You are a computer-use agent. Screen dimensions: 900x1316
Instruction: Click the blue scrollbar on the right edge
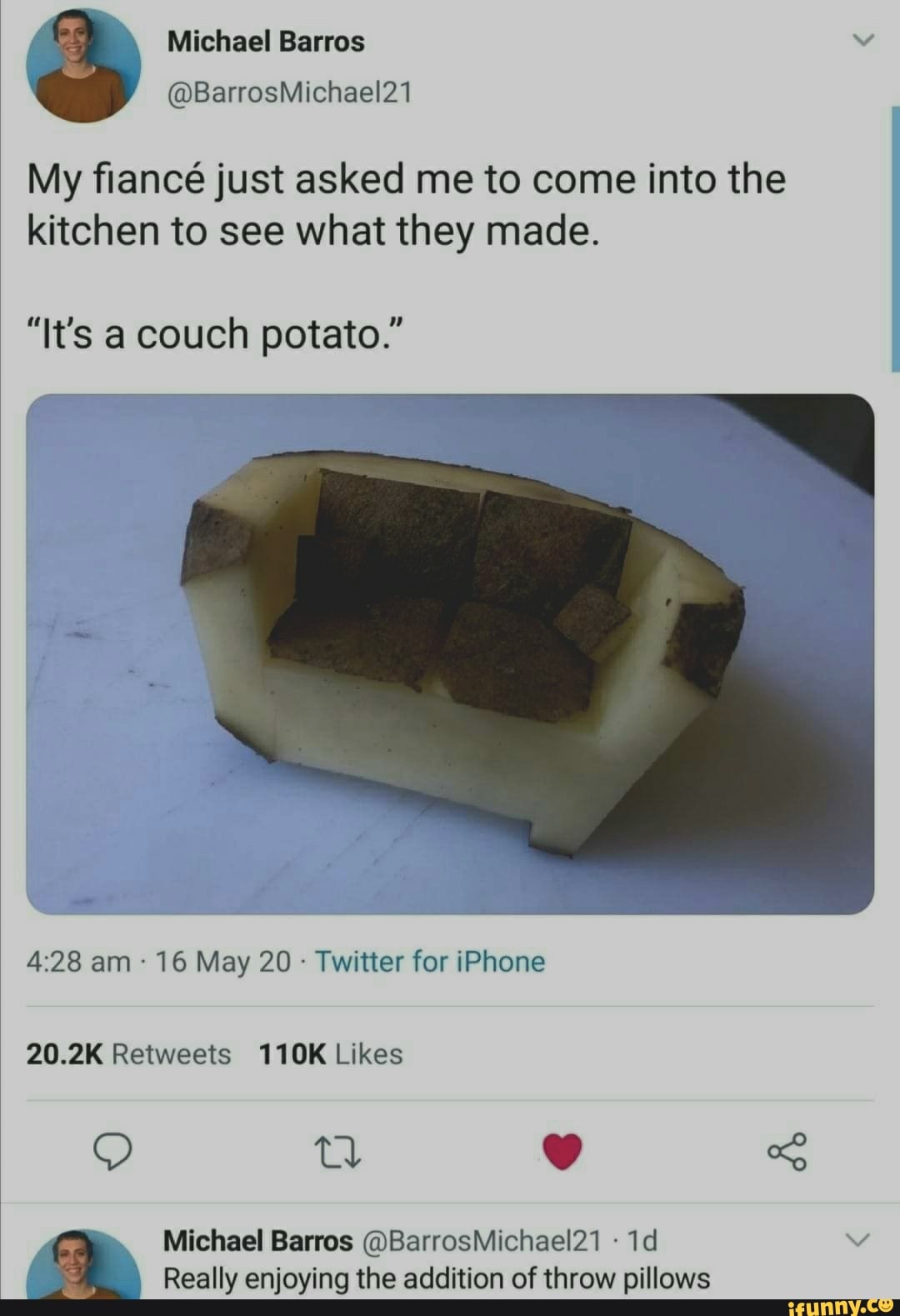895,238
